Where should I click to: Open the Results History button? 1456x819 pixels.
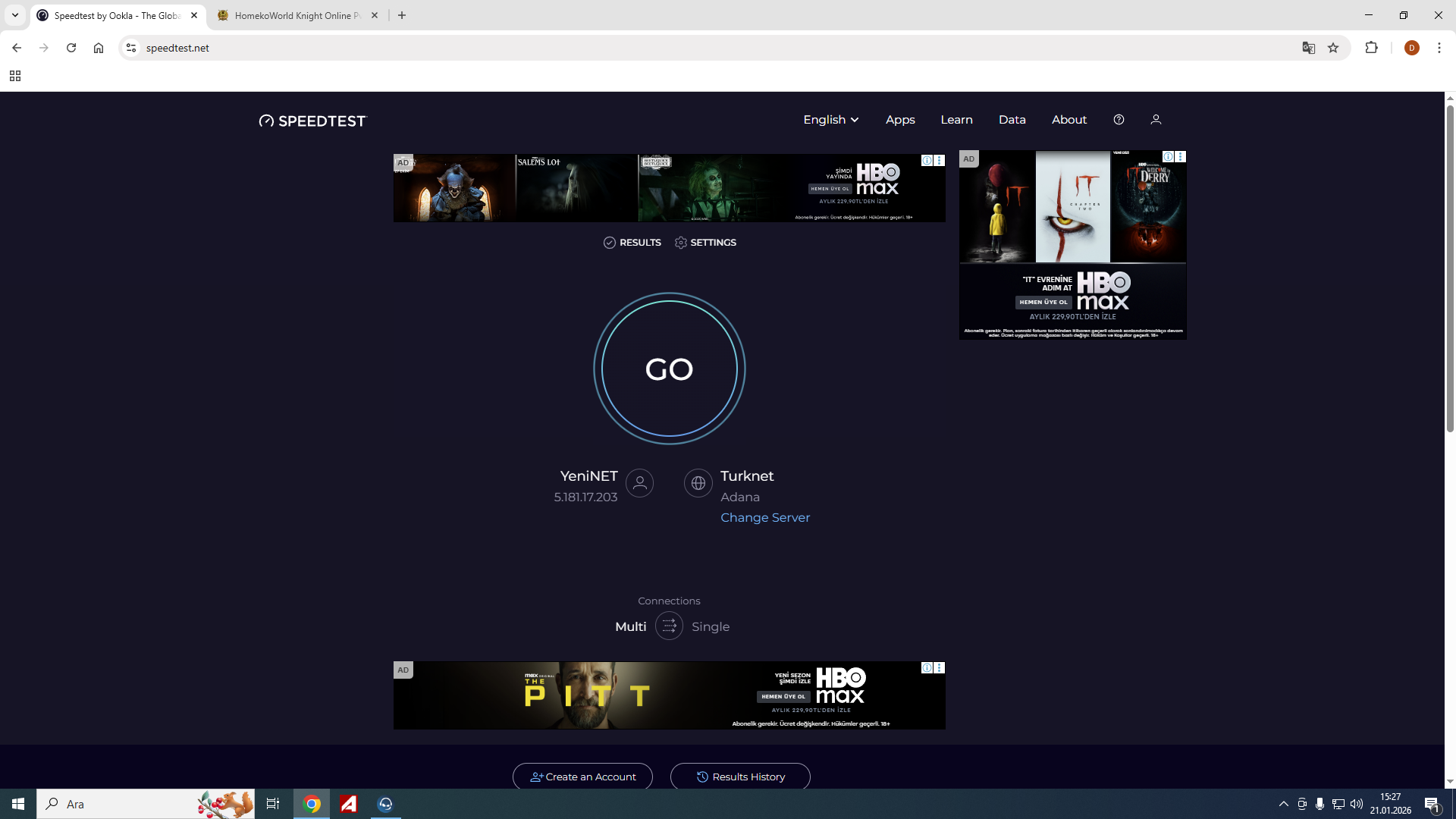pyautogui.click(x=740, y=777)
